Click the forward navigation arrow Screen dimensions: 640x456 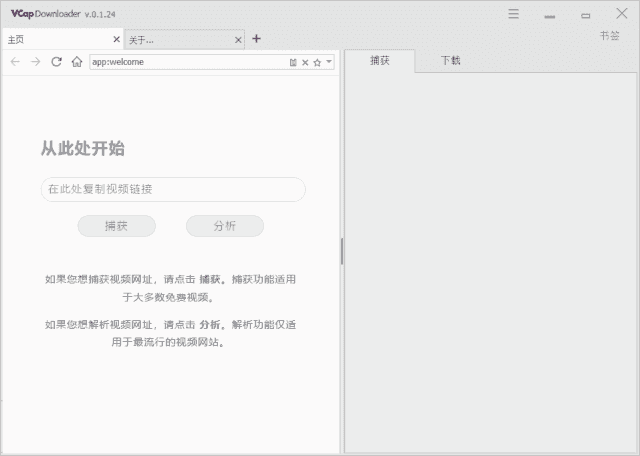click(35, 62)
